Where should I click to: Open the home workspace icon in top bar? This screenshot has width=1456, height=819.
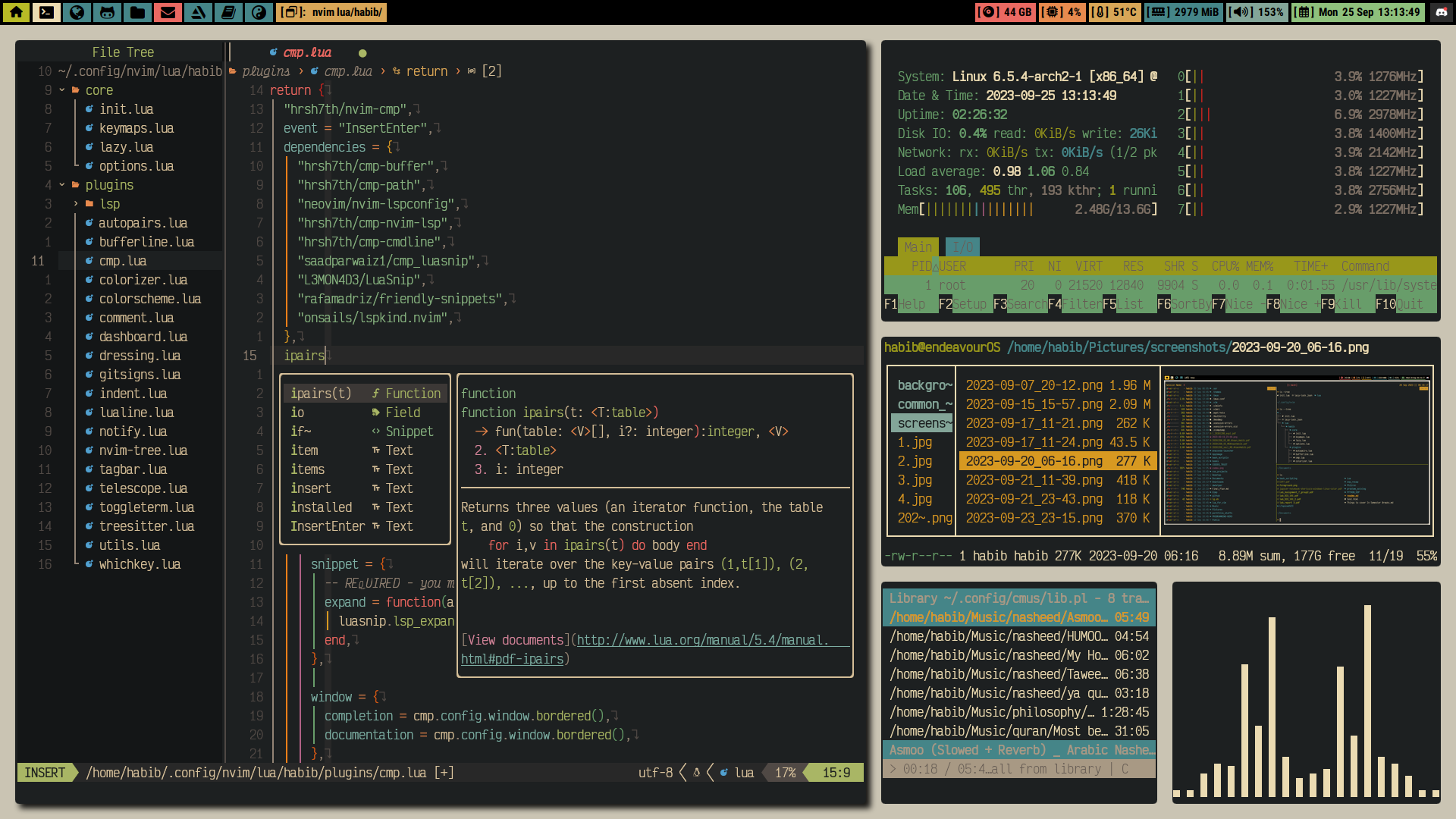(16, 12)
